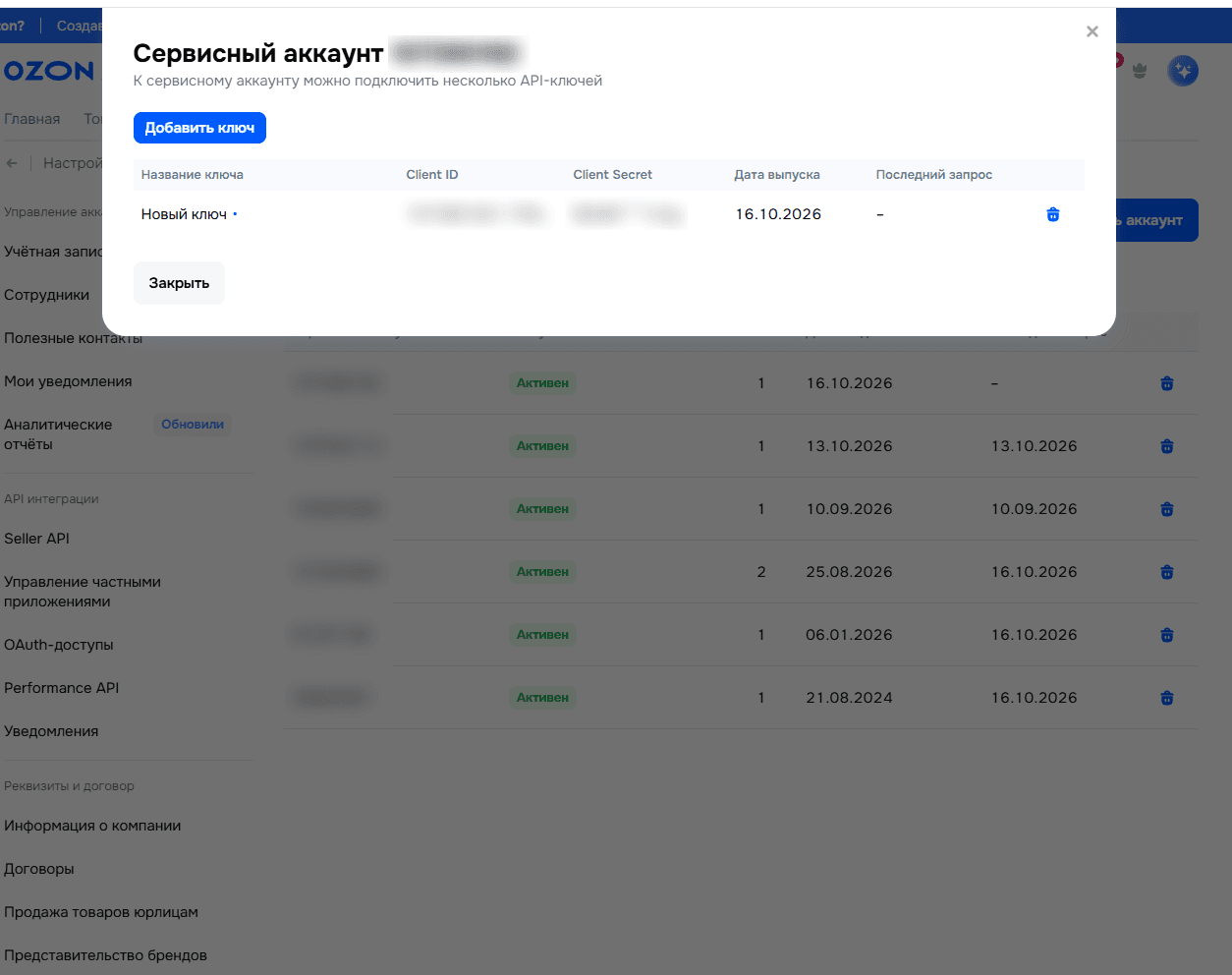Open the Ozon logo home link

click(x=49, y=71)
